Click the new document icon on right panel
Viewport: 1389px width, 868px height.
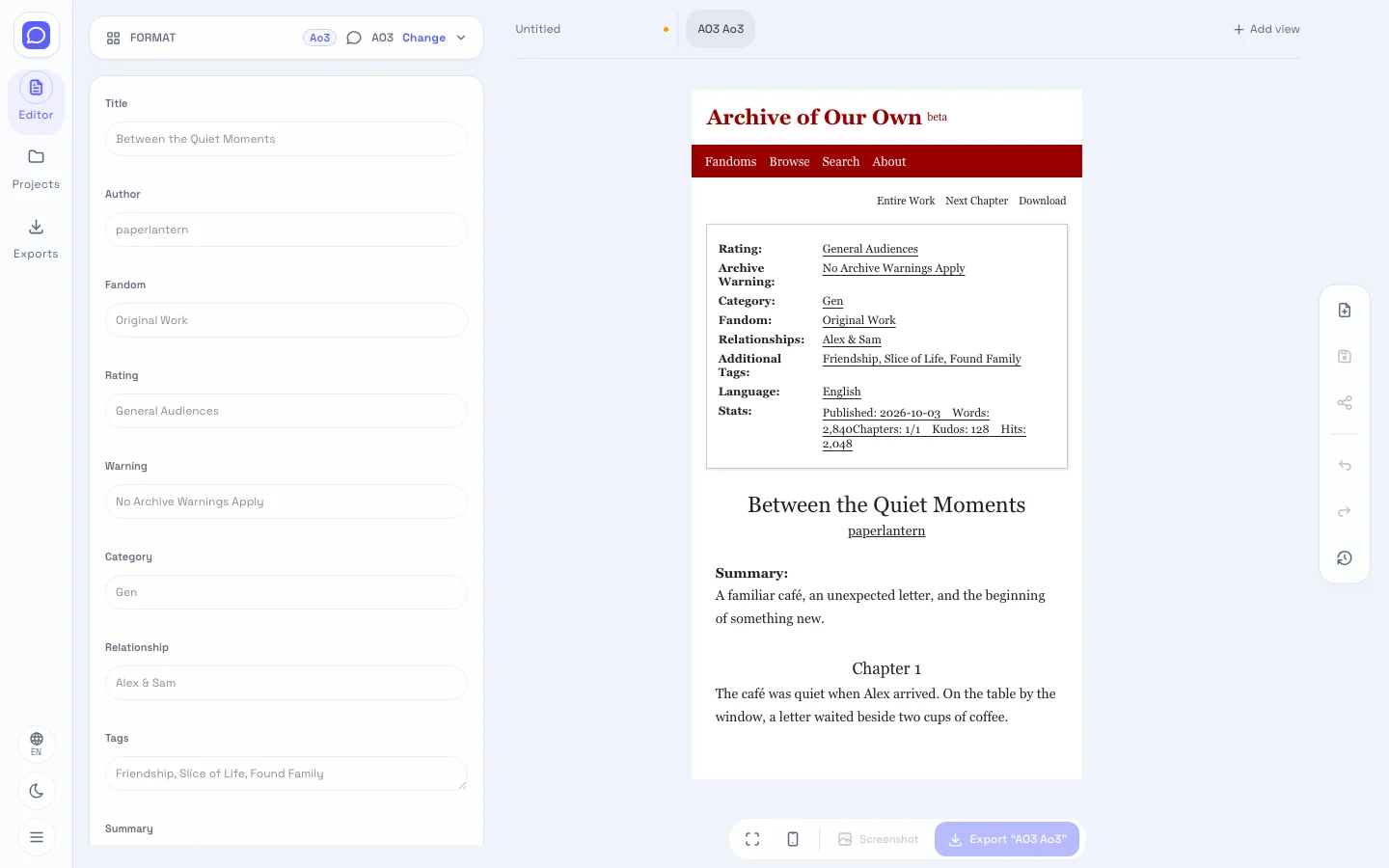click(1345, 311)
